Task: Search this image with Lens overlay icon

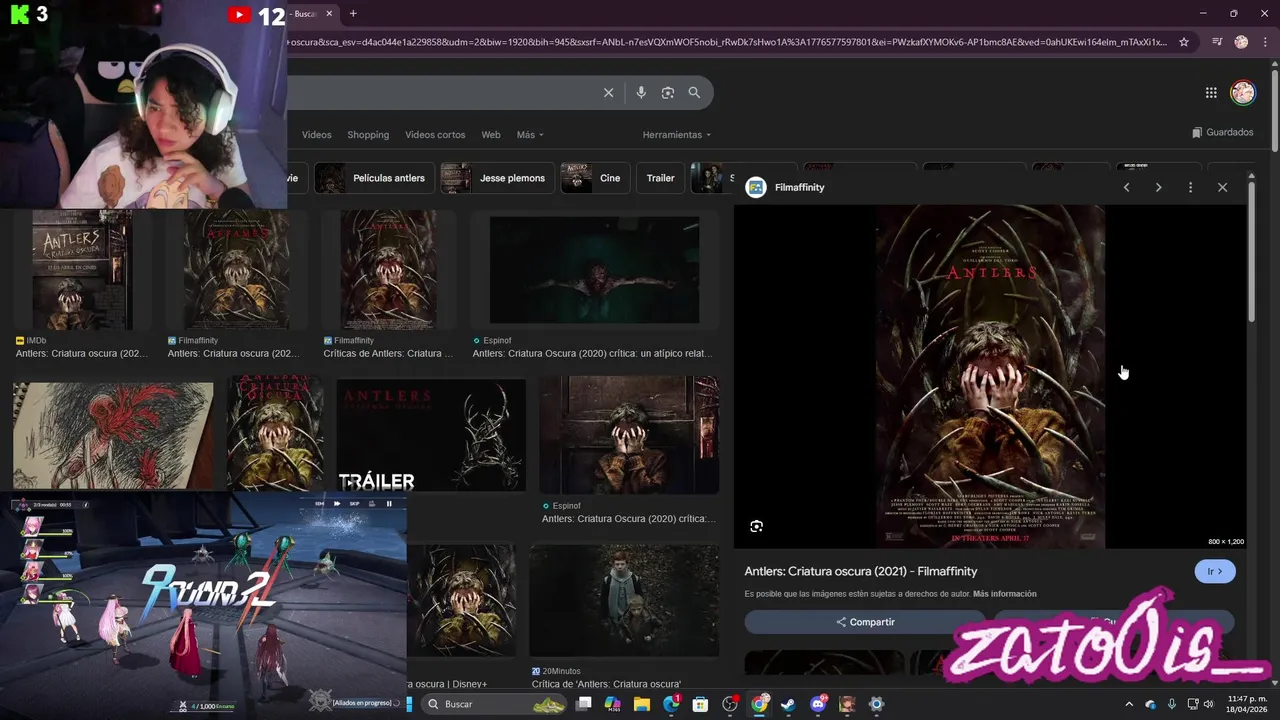Action: (x=756, y=526)
